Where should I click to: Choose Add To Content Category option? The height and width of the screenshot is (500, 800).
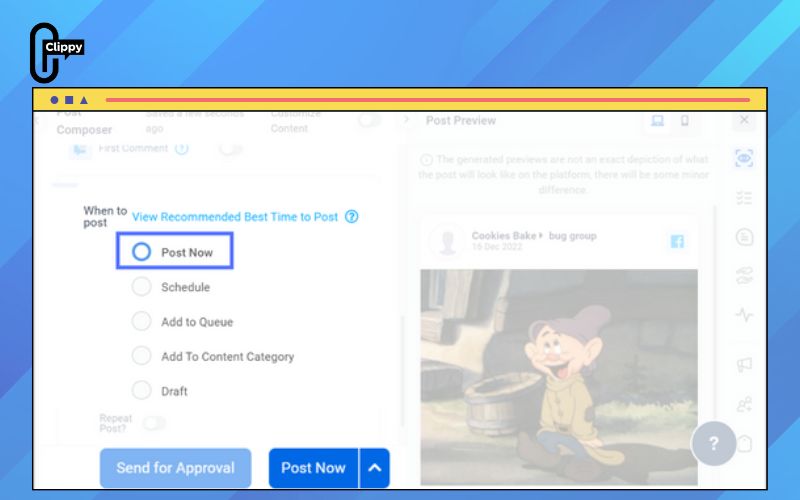[141, 356]
